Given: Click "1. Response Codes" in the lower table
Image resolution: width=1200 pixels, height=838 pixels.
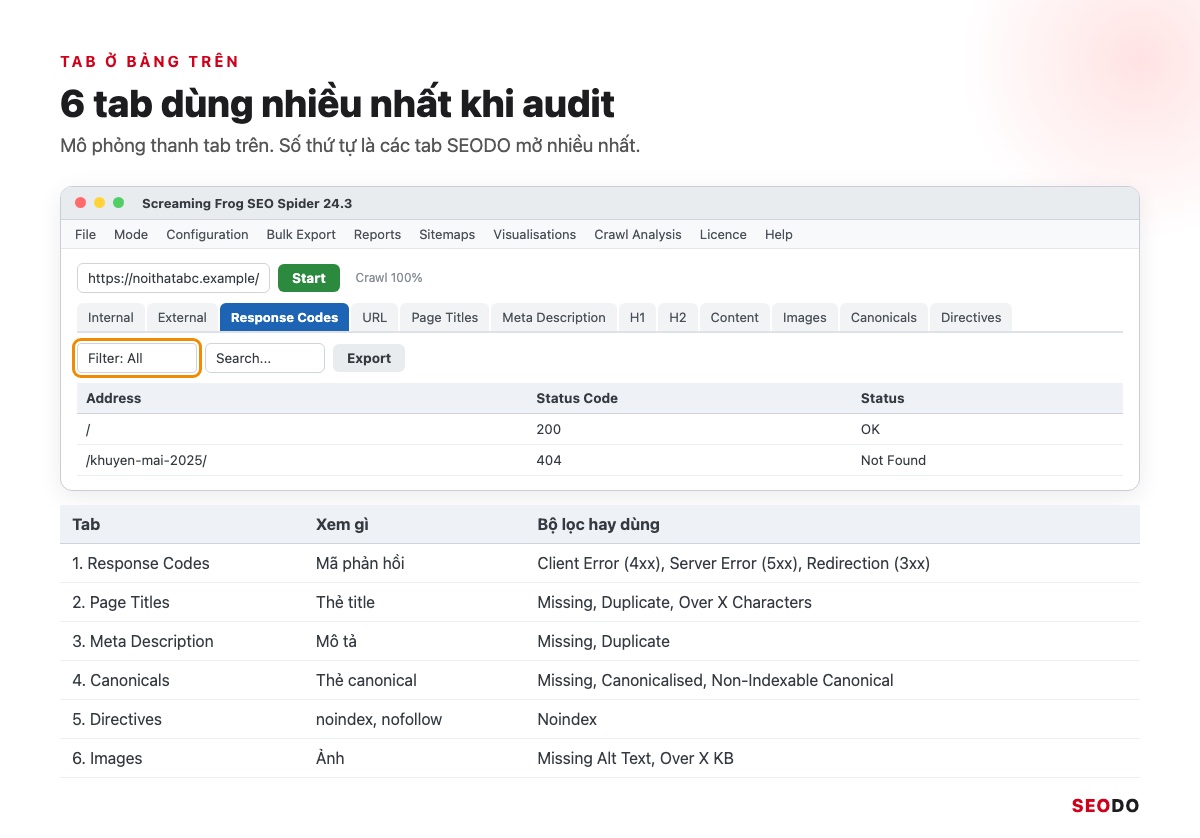Looking at the screenshot, I should coord(141,563).
